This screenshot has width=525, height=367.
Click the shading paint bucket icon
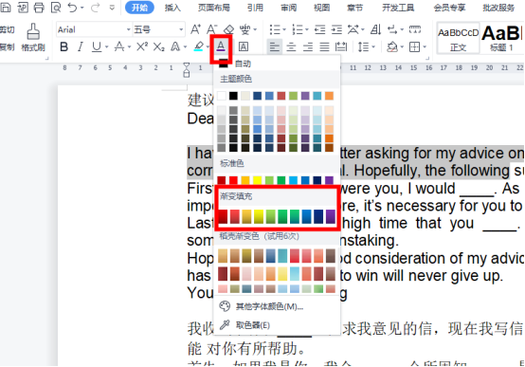pos(392,47)
